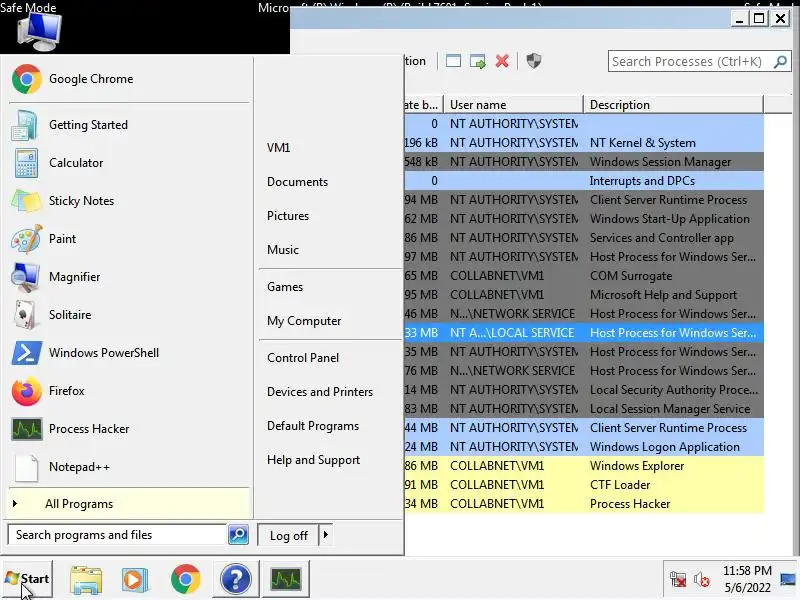Viewport: 800px width, 600px height.
Task: Open the shutdown options arrow next to Log off
Action: pos(326,535)
